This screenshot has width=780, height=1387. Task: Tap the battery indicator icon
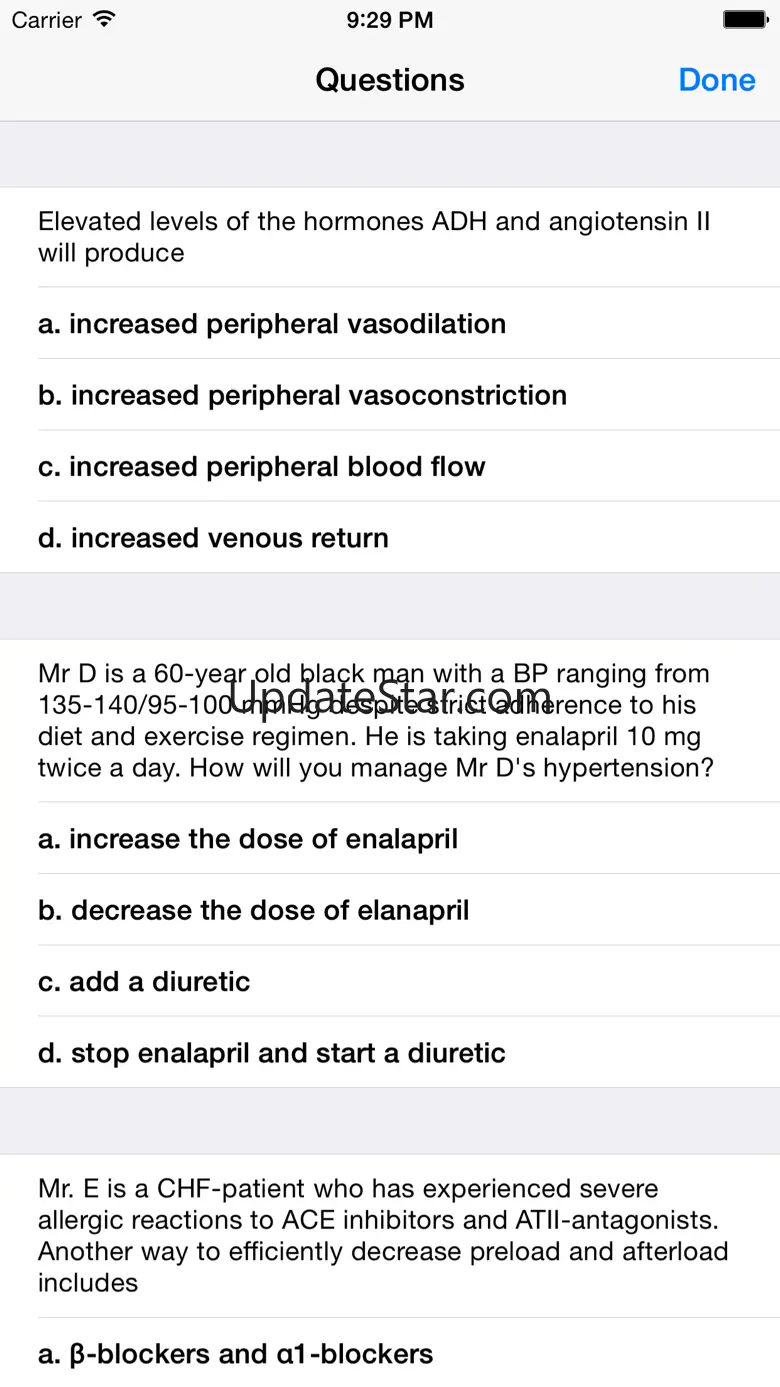click(745, 19)
